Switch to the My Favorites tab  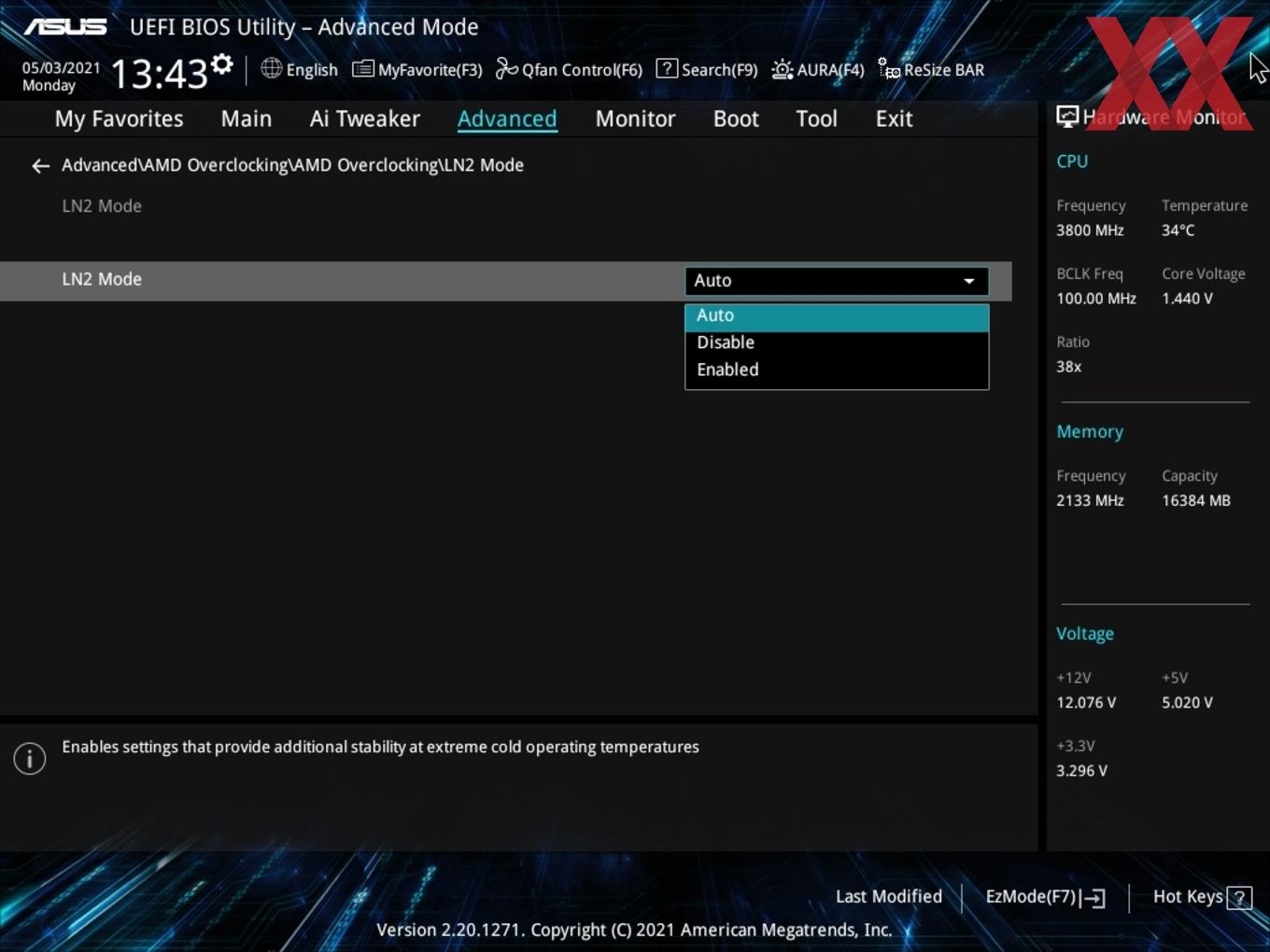pos(119,119)
